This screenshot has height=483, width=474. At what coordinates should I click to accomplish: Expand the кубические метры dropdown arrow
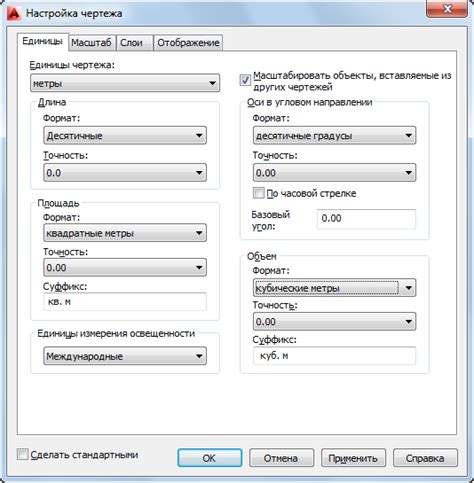pyautogui.click(x=409, y=288)
